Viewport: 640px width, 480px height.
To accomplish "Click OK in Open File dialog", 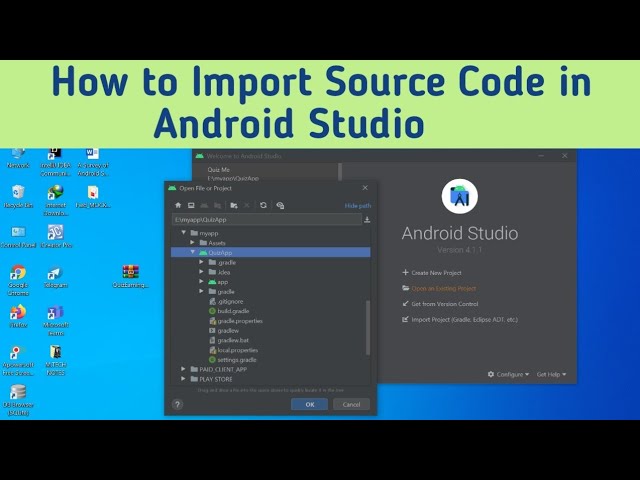I will click(309, 404).
